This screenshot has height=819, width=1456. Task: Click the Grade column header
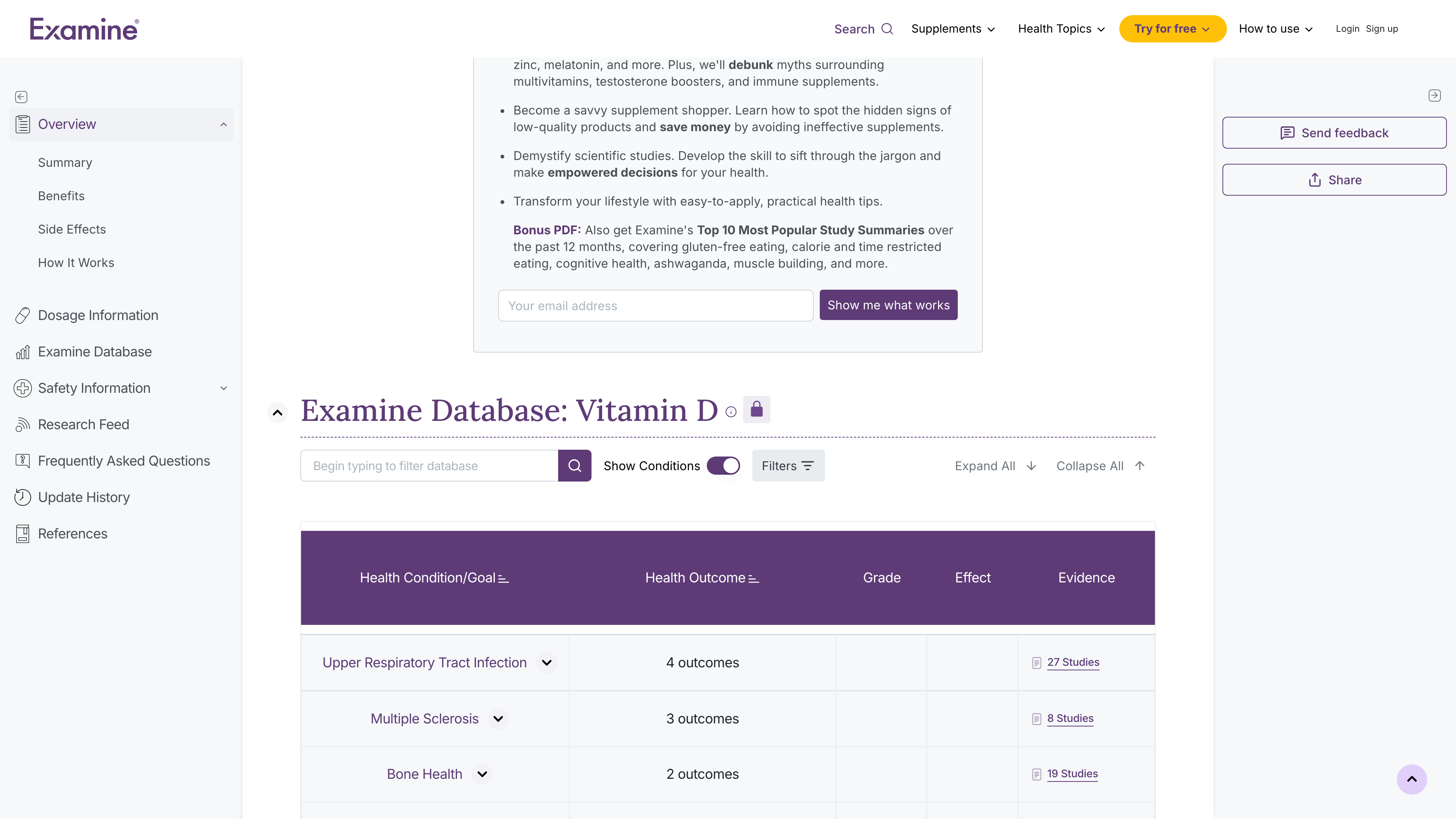(882, 577)
